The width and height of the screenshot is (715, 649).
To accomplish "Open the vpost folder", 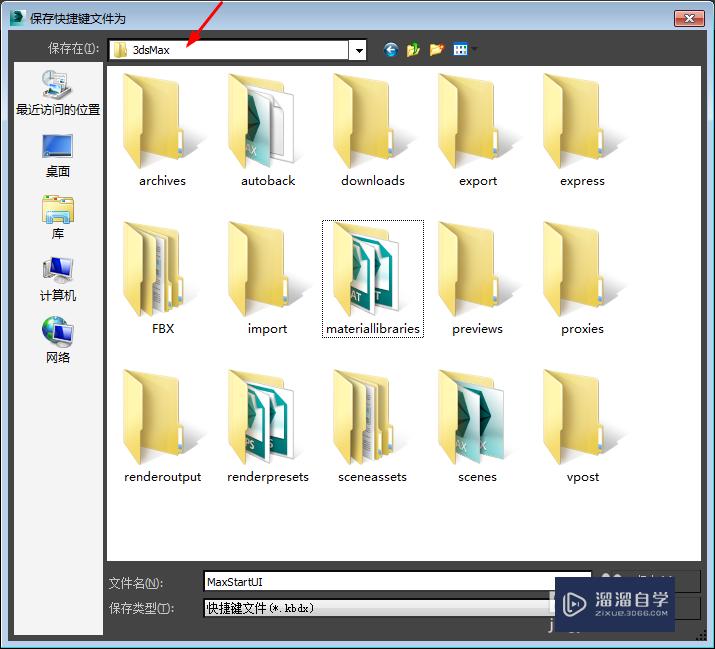I will (582, 427).
